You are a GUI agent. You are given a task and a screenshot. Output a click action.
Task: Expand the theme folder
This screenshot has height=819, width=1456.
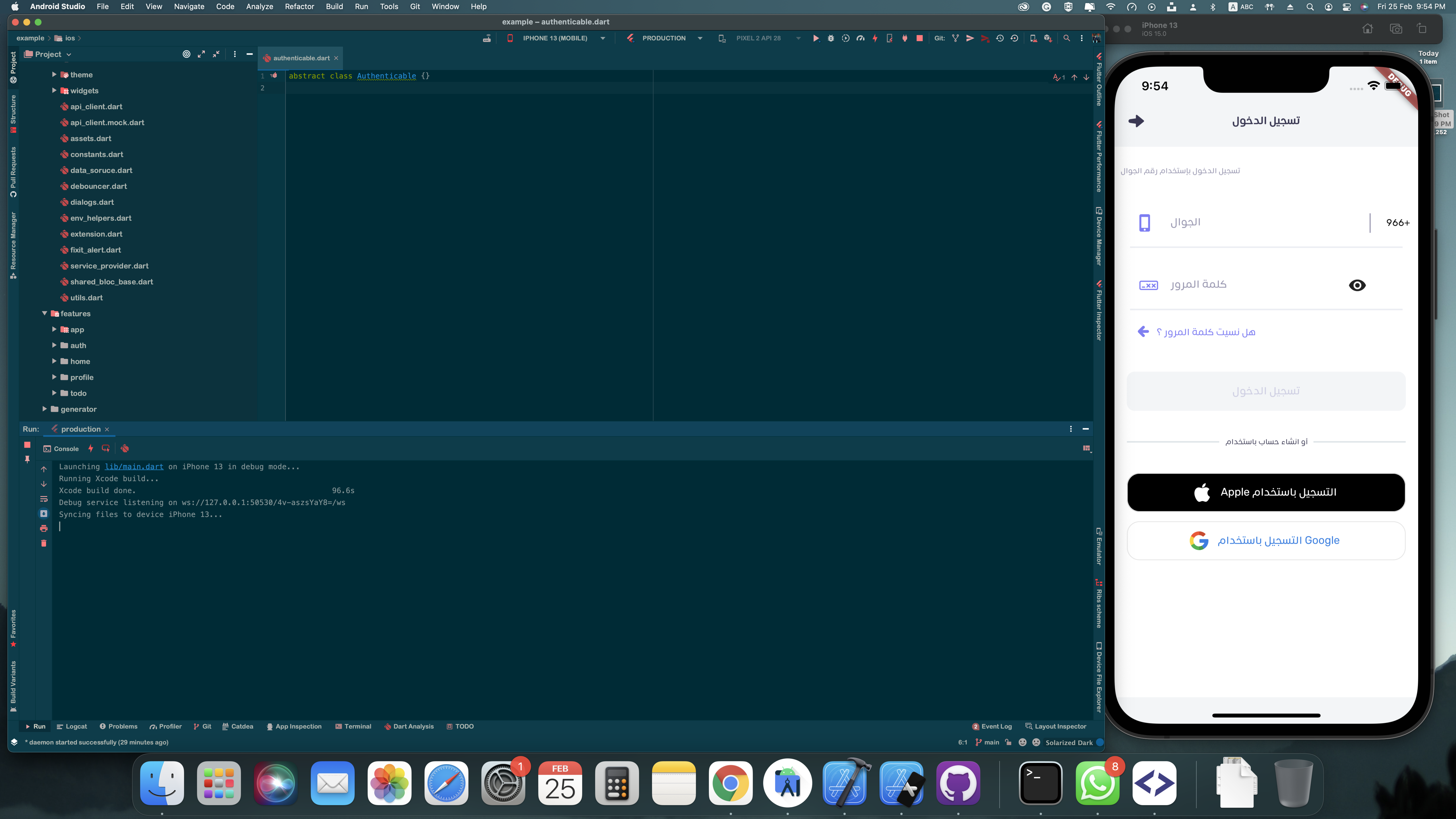coord(54,75)
